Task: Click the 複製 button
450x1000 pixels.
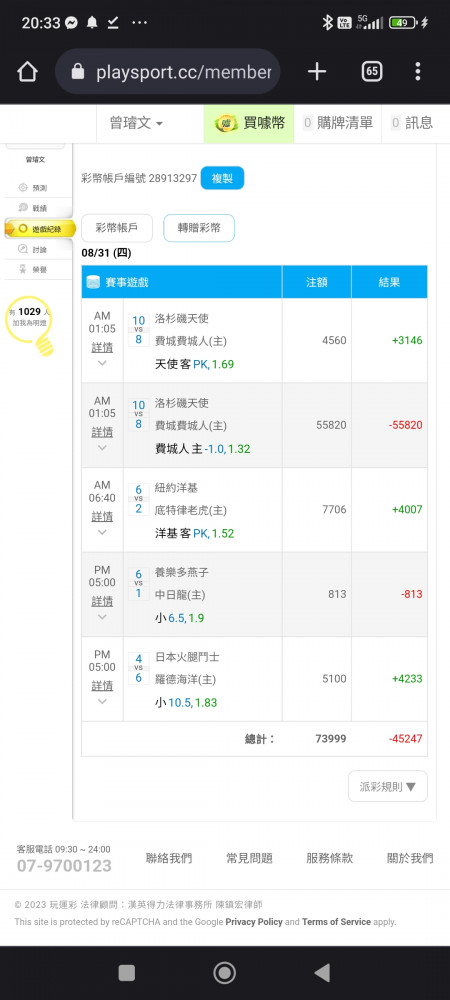Action: coord(222,178)
